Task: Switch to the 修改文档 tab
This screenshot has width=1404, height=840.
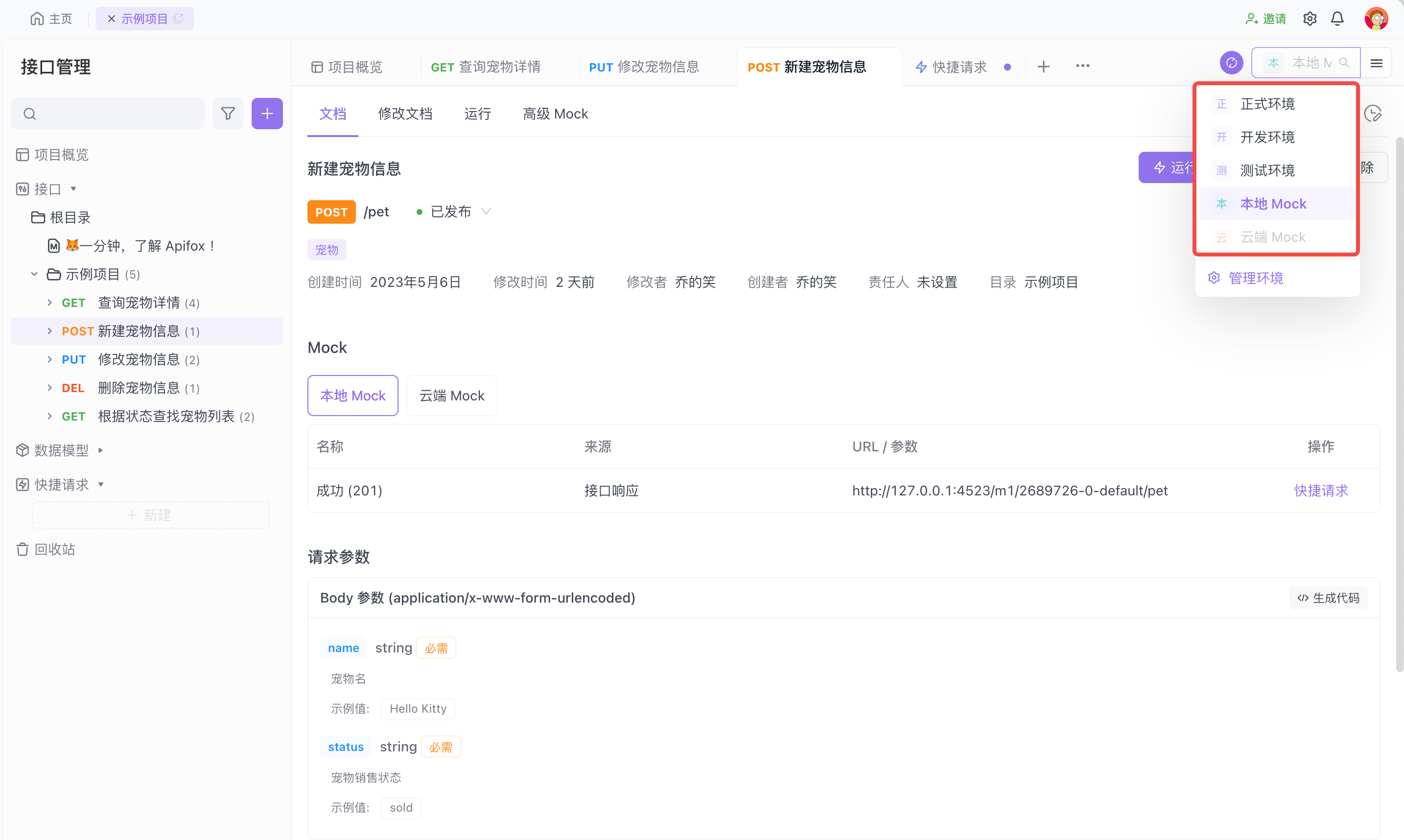Action: coord(405,114)
